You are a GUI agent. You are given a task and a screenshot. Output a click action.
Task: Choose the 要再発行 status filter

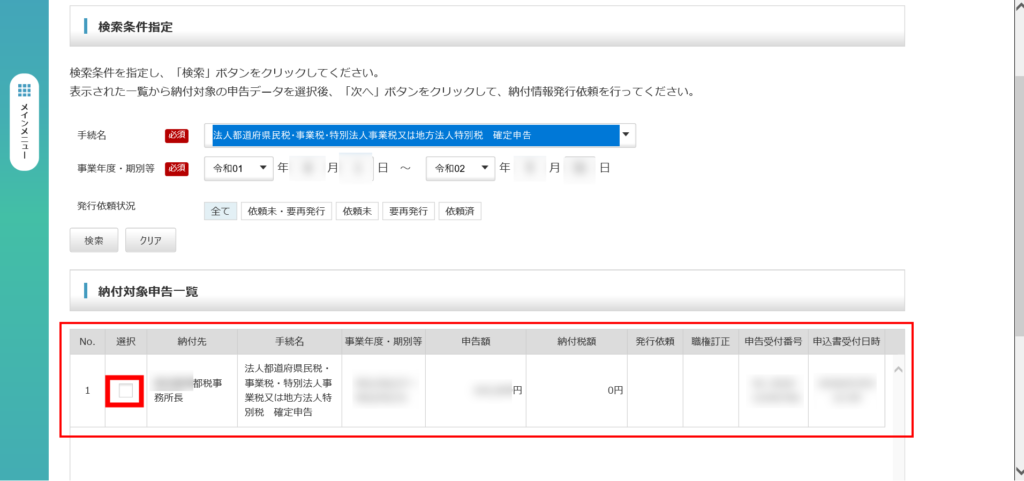click(409, 211)
